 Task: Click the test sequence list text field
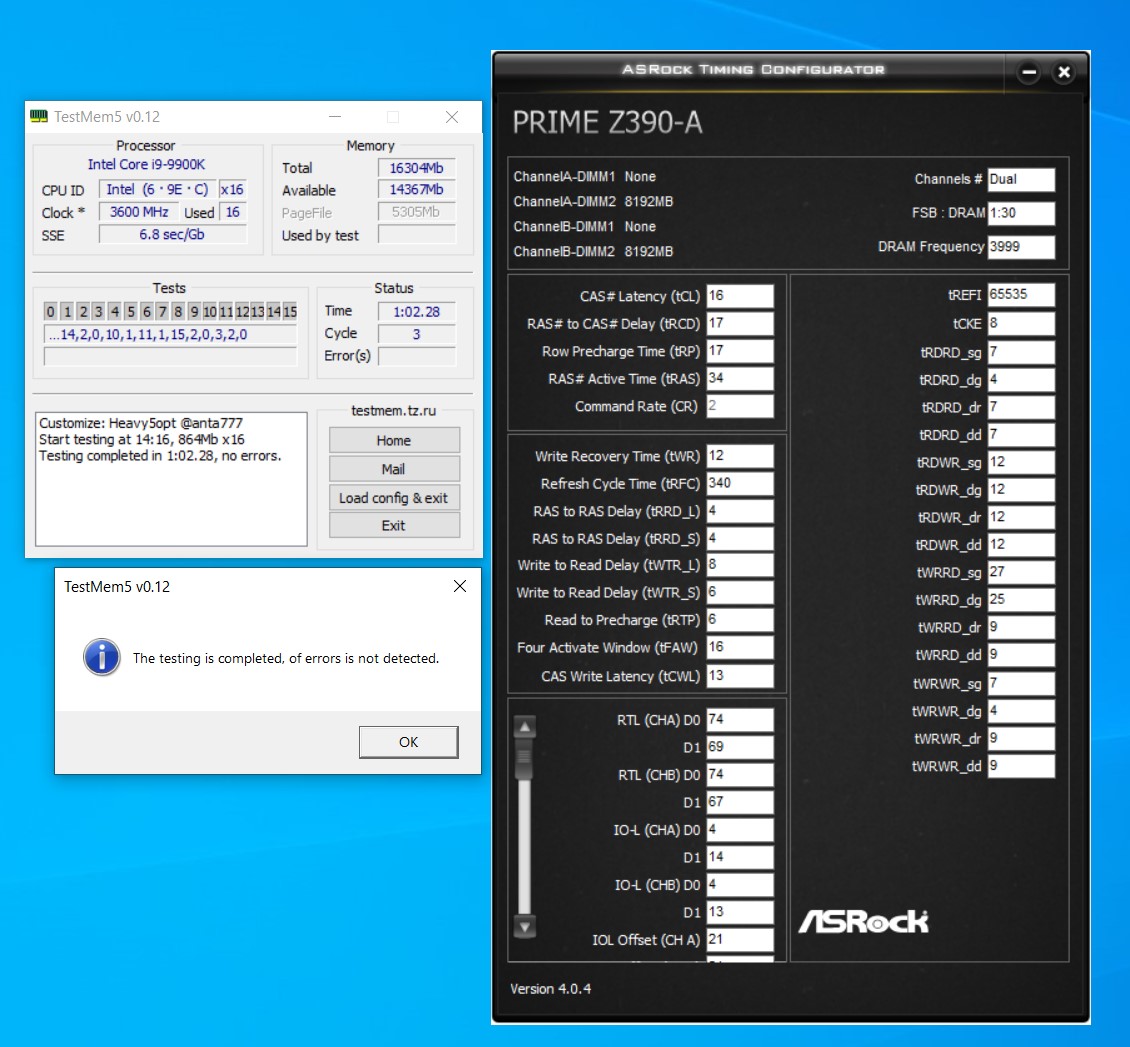[x=170, y=334]
